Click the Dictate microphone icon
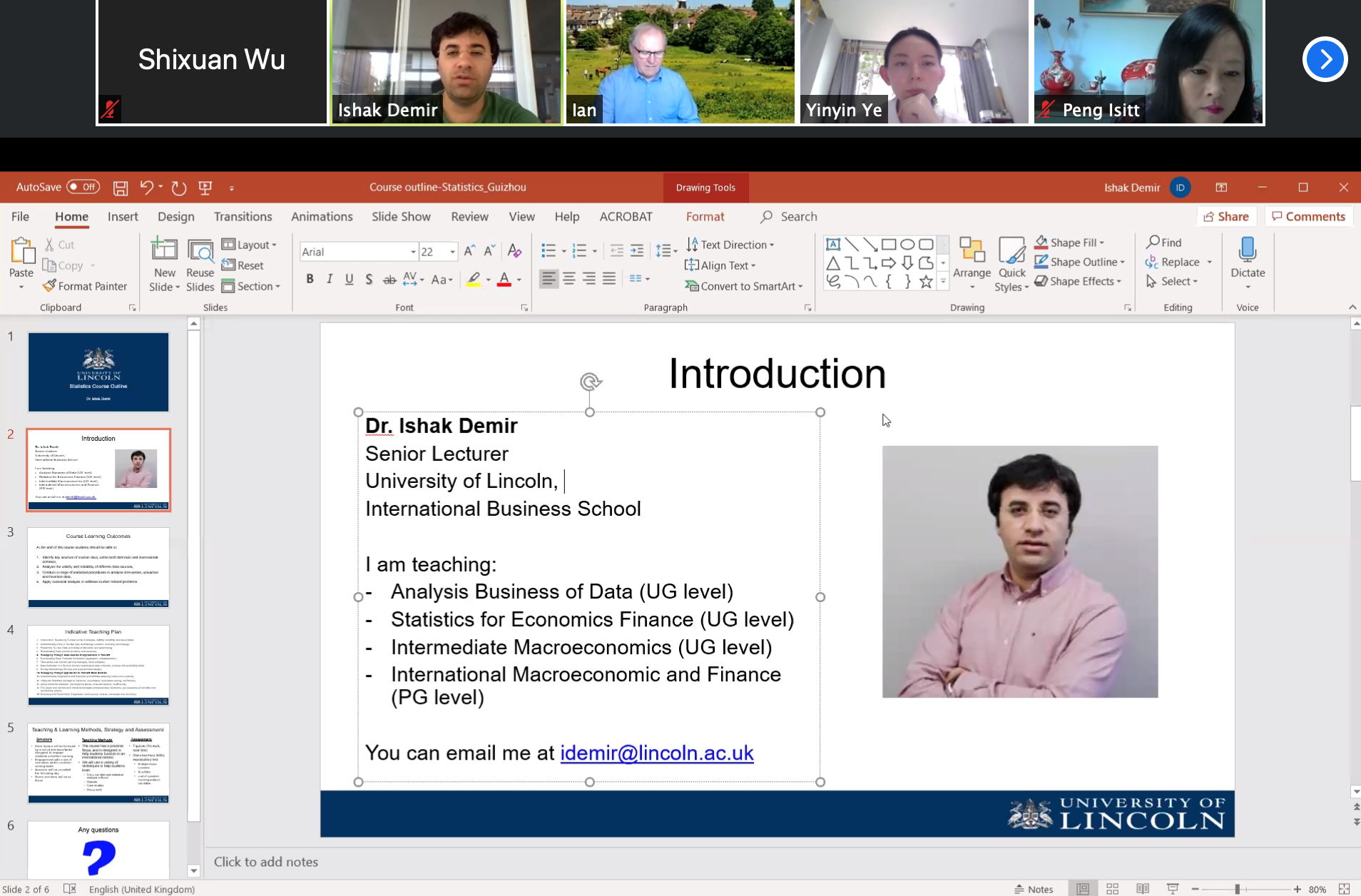 pyautogui.click(x=1248, y=250)
